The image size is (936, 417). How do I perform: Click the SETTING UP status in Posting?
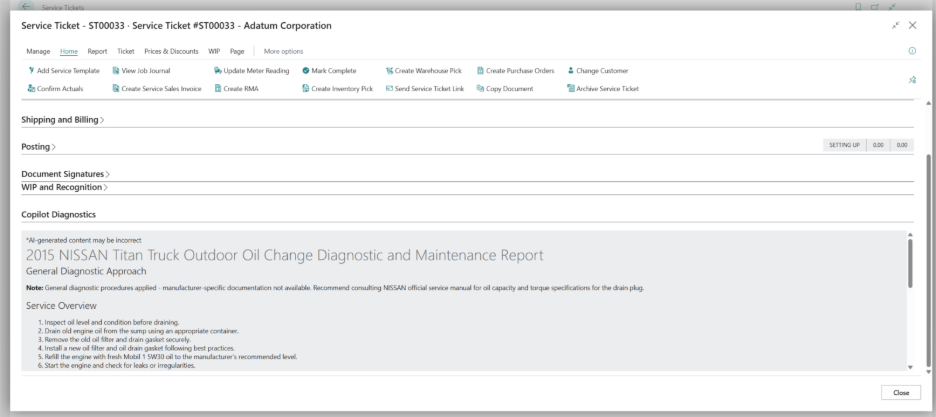(844, 145)
